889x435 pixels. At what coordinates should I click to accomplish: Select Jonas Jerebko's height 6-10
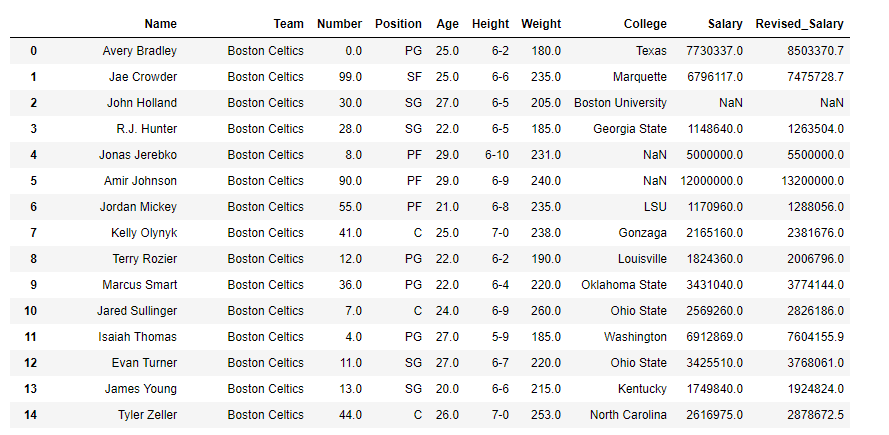point(497,155)
